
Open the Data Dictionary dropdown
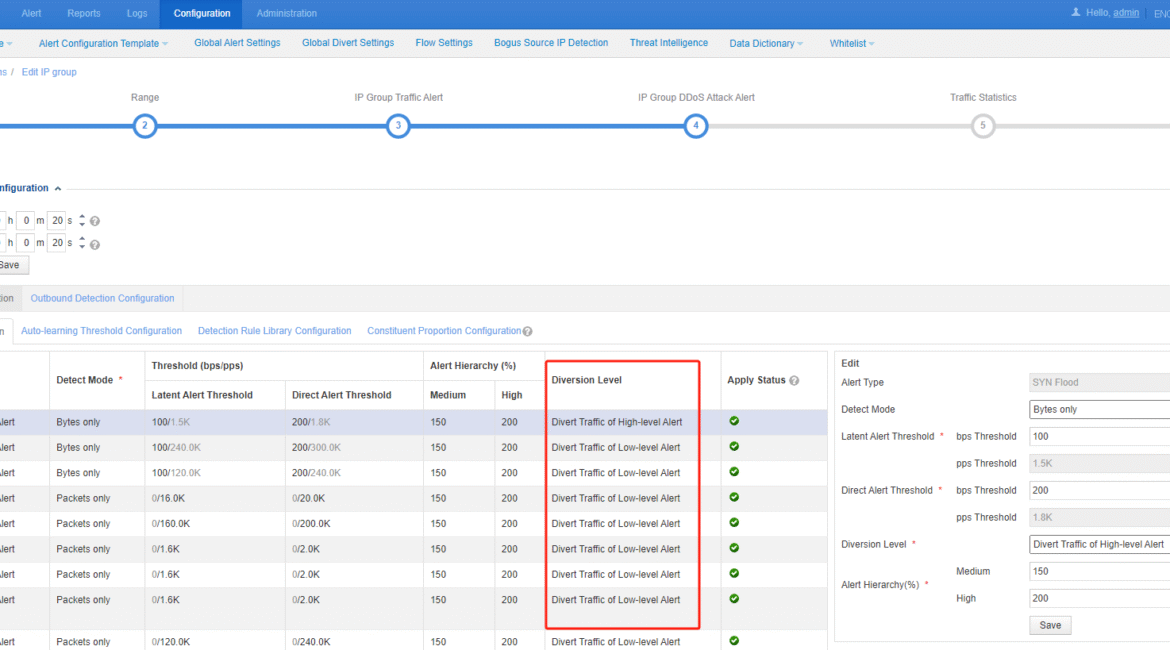(x=765, y=43)
